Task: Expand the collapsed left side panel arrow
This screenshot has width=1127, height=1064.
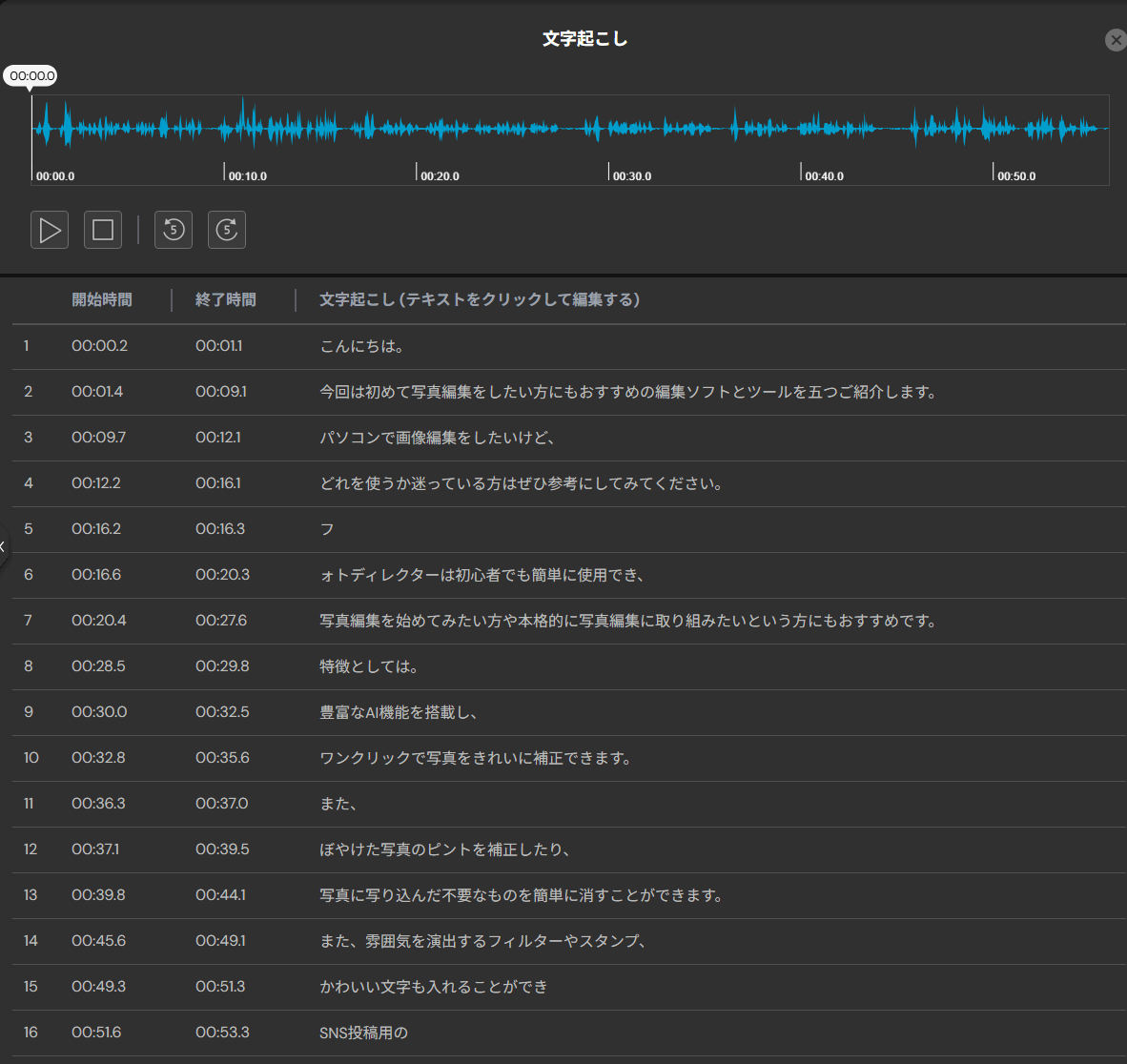Action: (x=4, y=547)
